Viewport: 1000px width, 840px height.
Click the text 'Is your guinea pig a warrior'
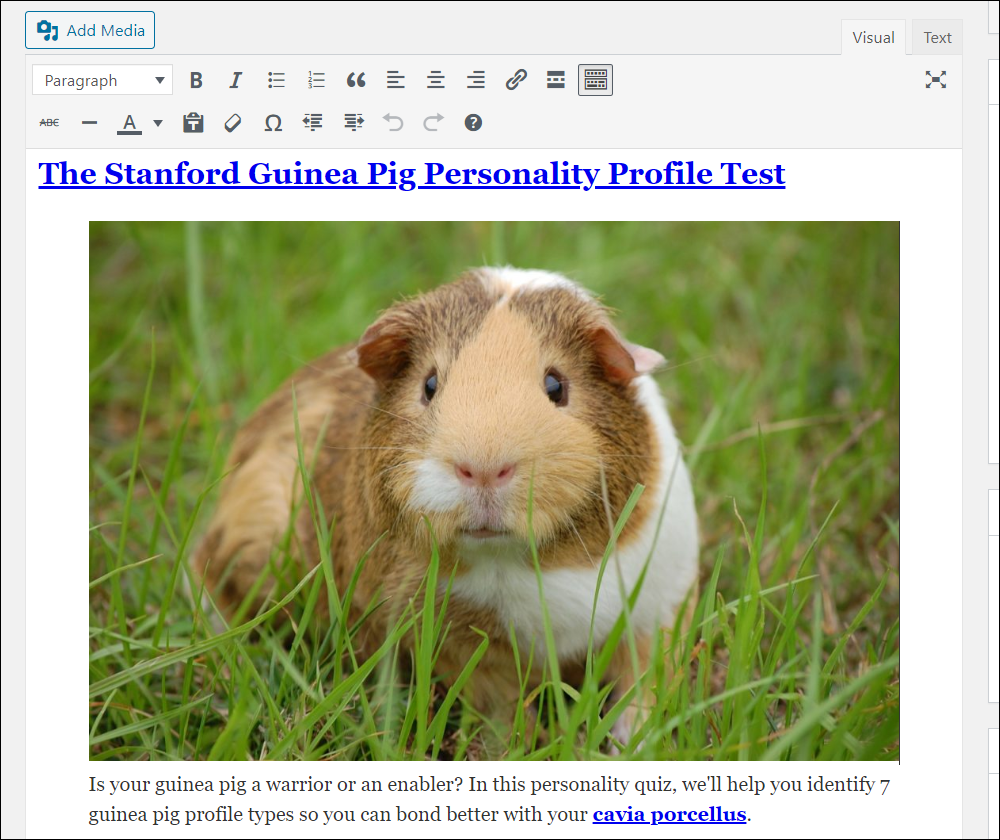(x=210, y=785)
